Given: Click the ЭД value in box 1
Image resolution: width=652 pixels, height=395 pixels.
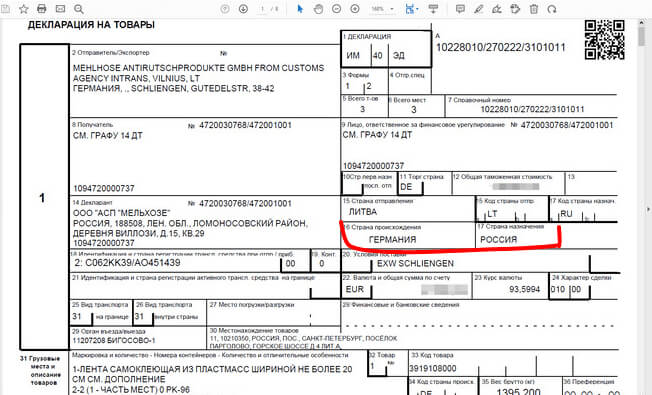Looking at the screenshot, I should [x=399, y=55].
